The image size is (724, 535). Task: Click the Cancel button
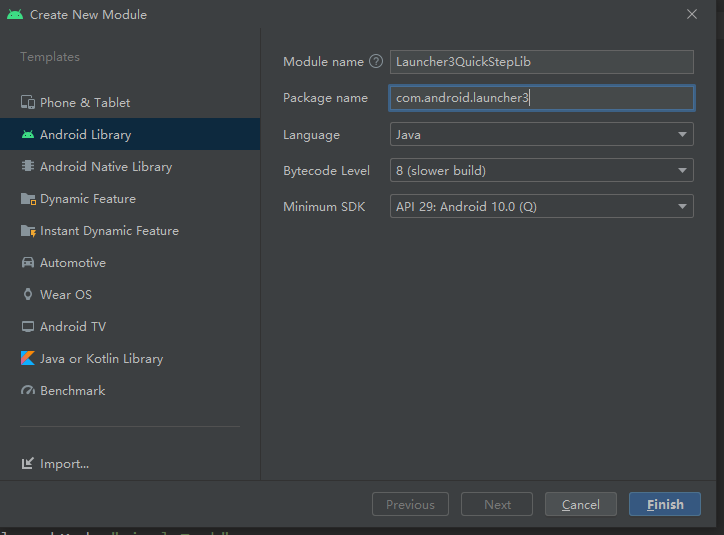tap(581, 504)
